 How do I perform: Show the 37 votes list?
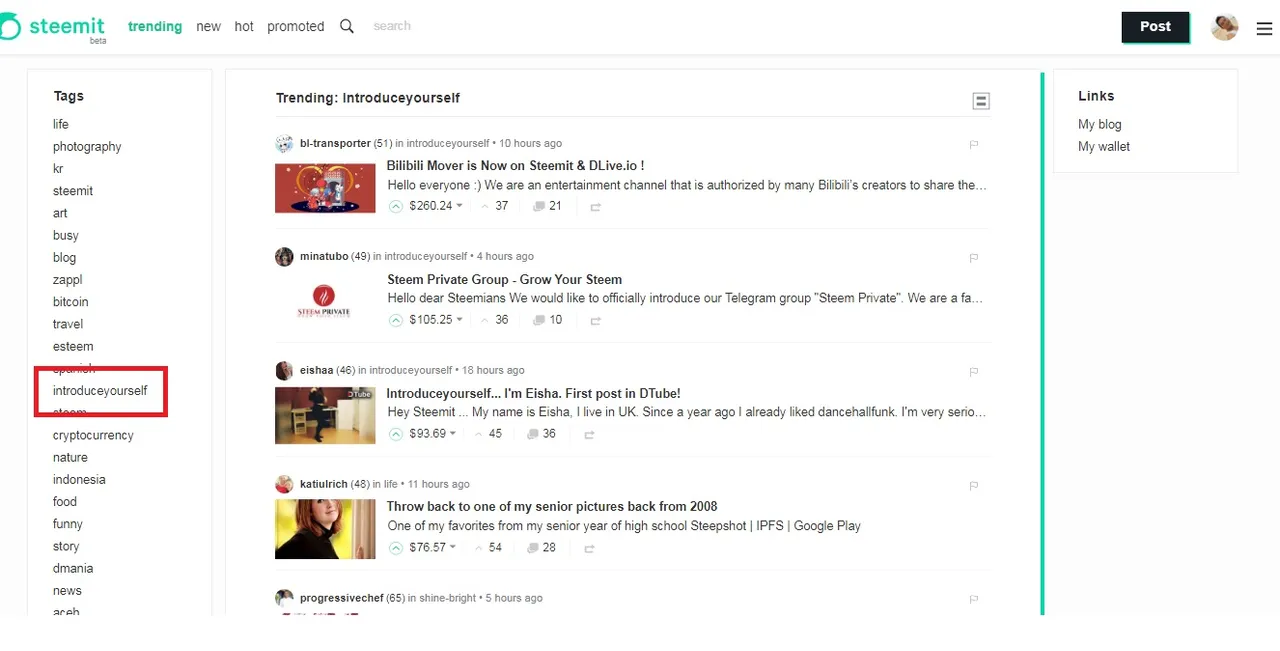pos(501,206)
